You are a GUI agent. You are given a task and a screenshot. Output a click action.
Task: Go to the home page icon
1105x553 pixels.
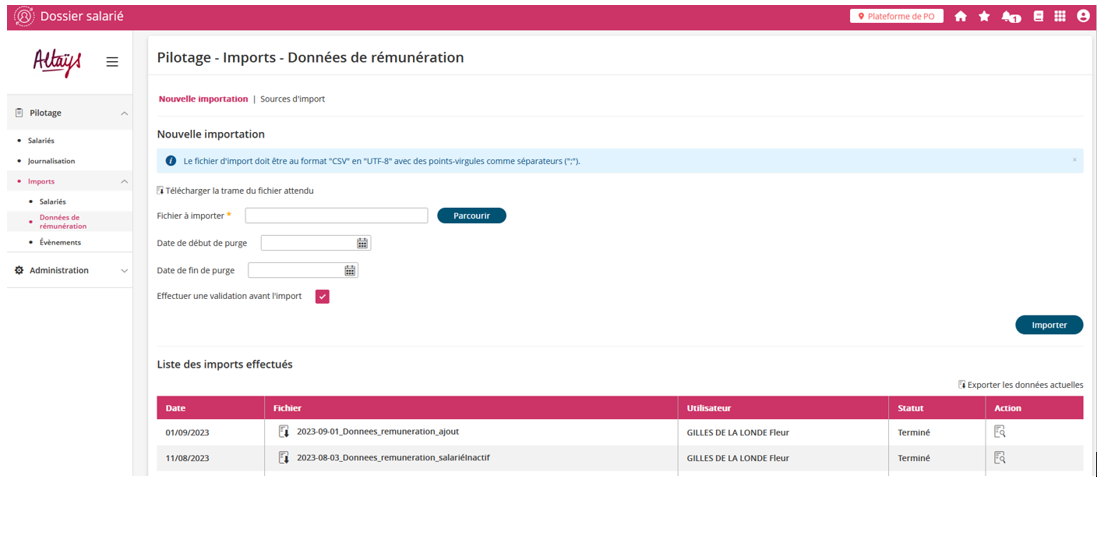960,16
